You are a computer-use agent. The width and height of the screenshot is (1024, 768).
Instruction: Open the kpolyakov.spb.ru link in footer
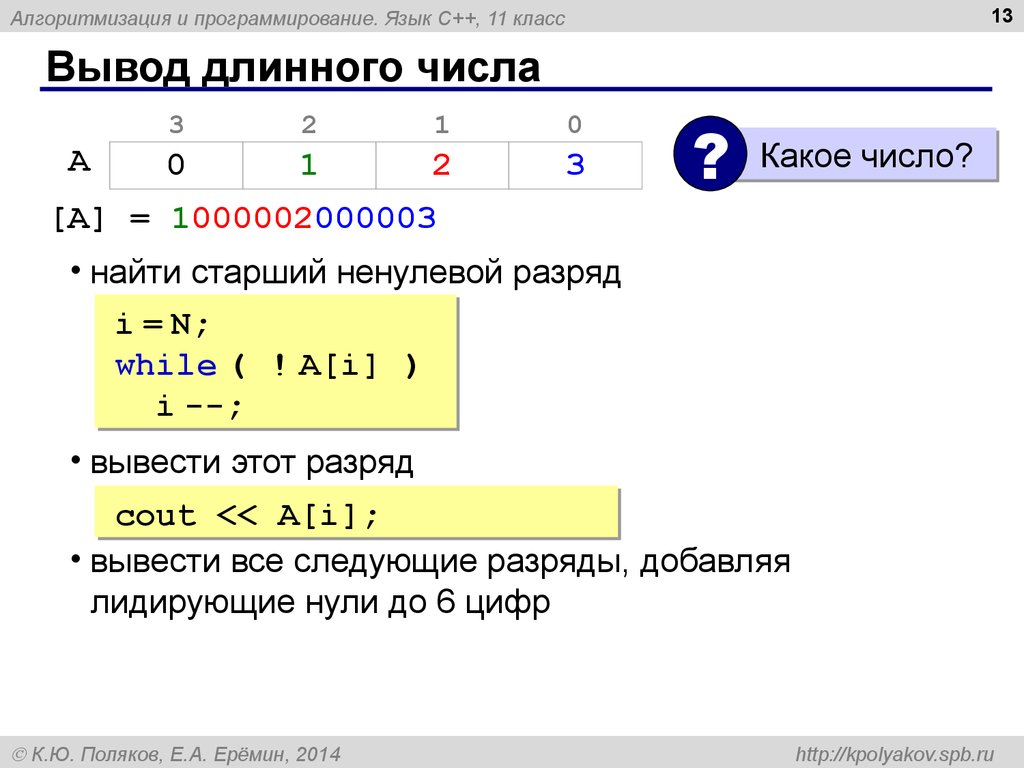(x=895, y=754)
